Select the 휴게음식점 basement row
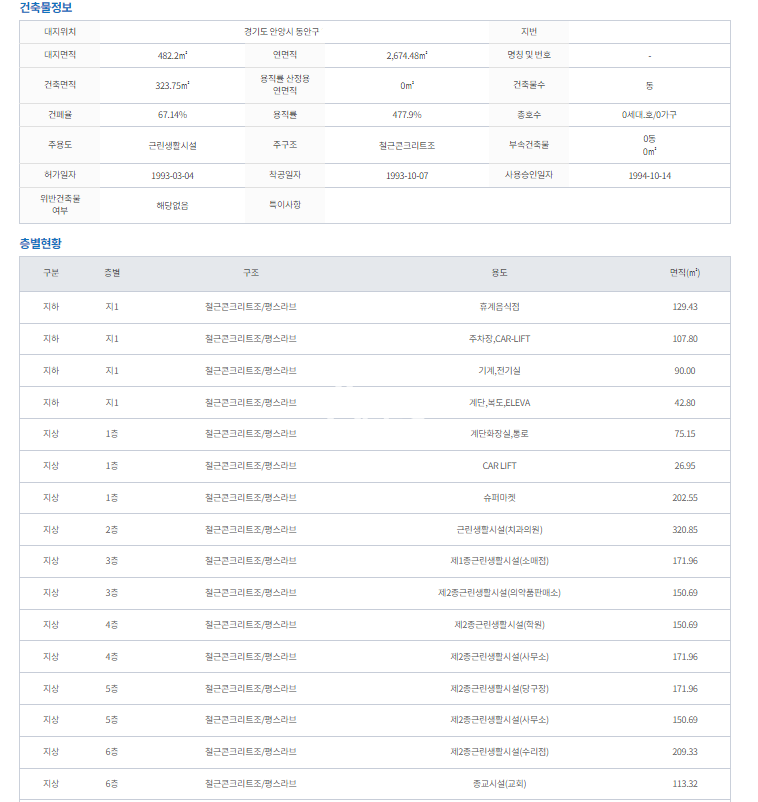The image size is (758, 802). tap(499, 307)
